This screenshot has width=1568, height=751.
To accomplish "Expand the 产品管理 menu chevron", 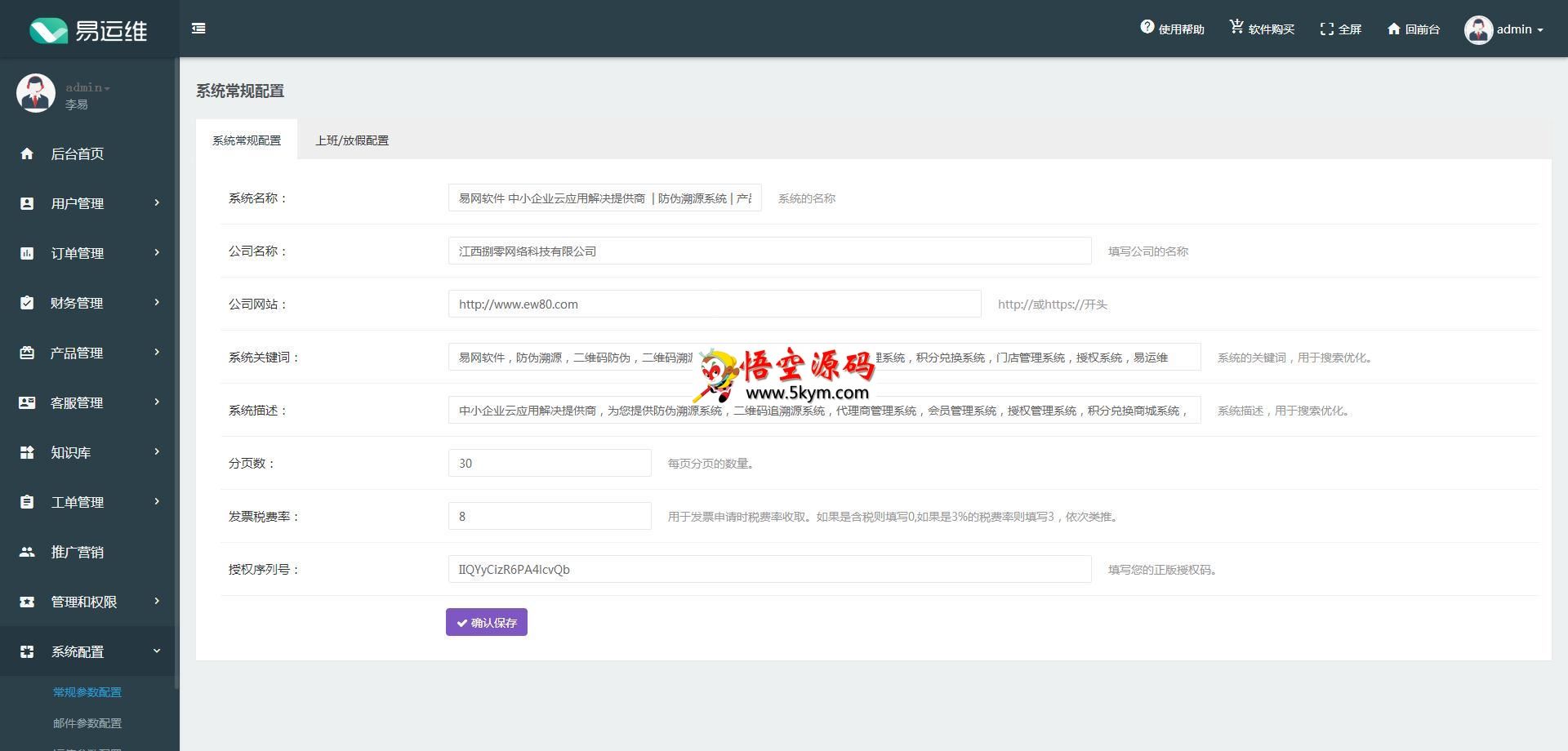I will 157,352.
